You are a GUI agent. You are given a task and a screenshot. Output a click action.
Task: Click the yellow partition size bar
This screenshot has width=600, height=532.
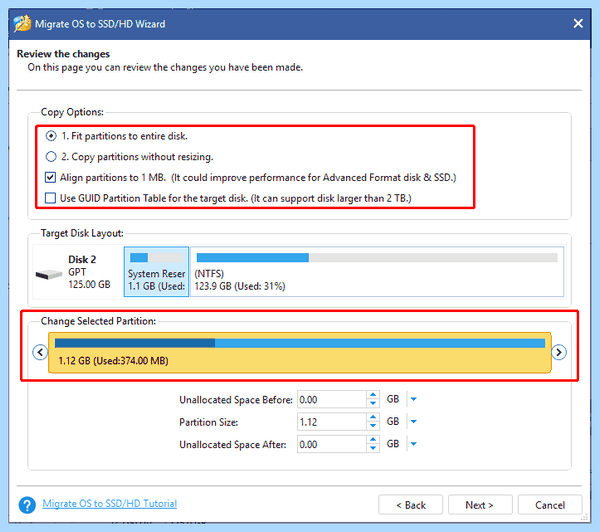[x=300, y=352]
